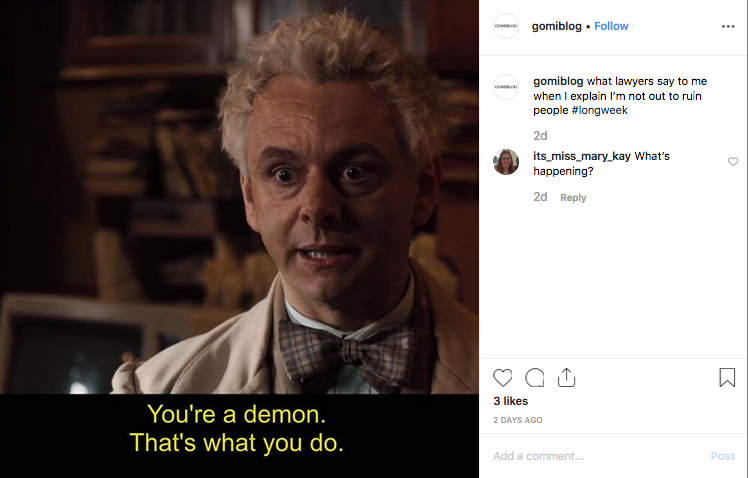Open the 2 DAYS AGO timestamp
The width and height of the screenshot is (748, 478).
click(x=518, y=420)
